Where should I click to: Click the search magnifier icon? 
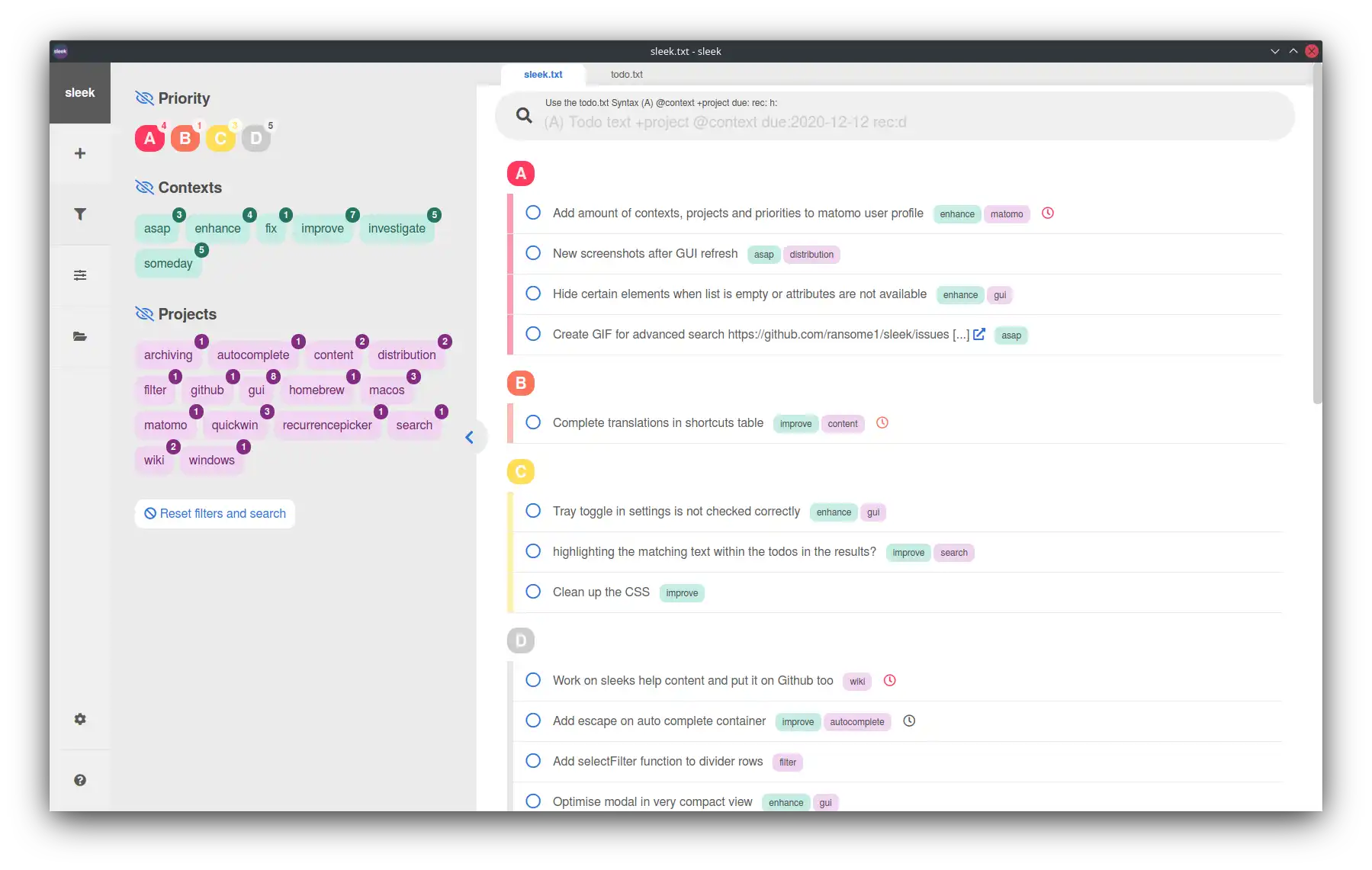(524, 115)
